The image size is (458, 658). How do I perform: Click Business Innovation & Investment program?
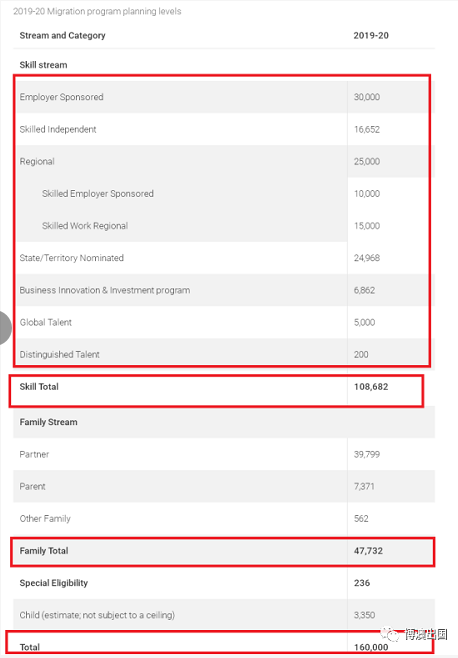105,290
